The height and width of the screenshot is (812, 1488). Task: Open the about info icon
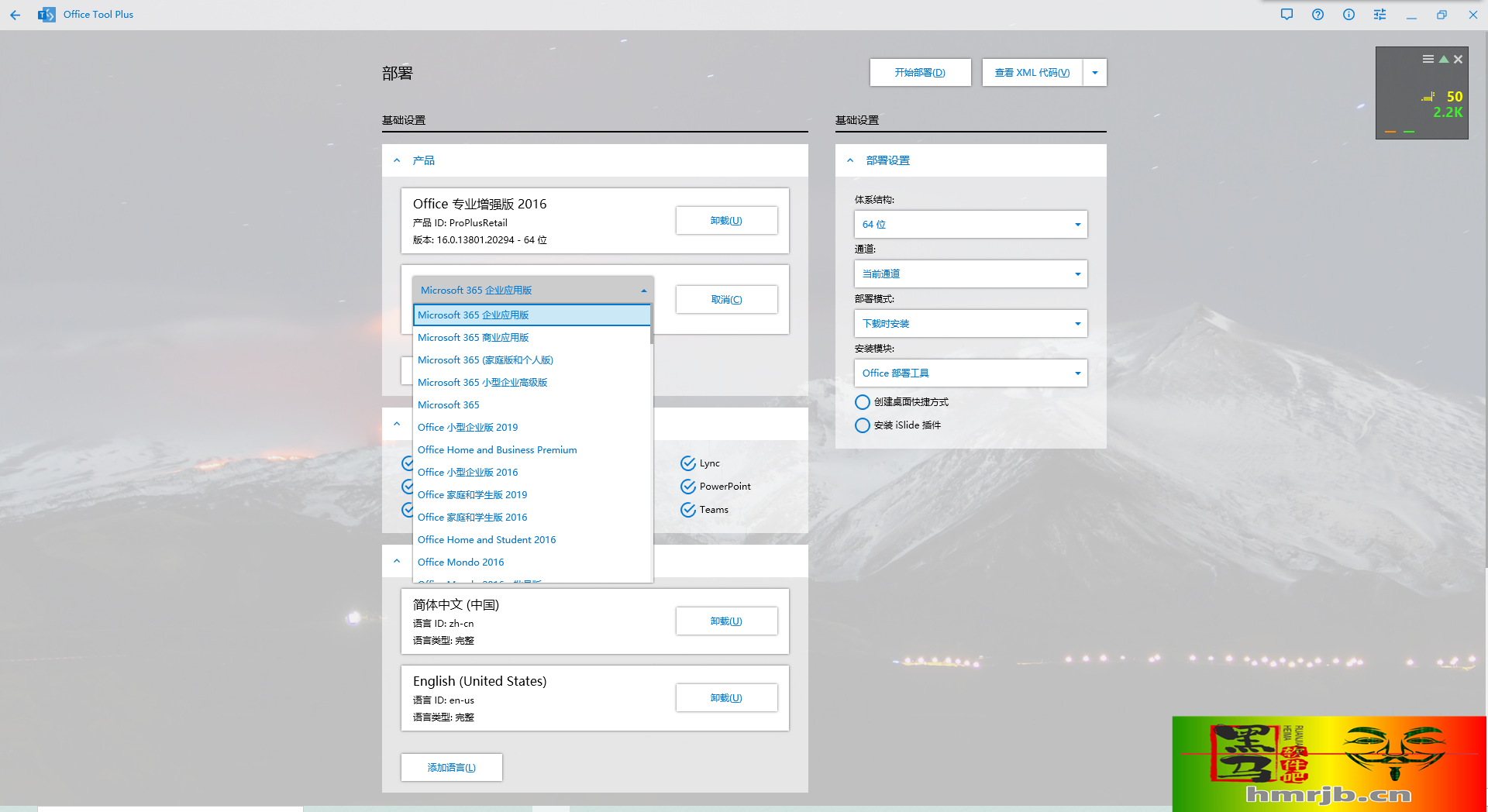[1348, 15]
